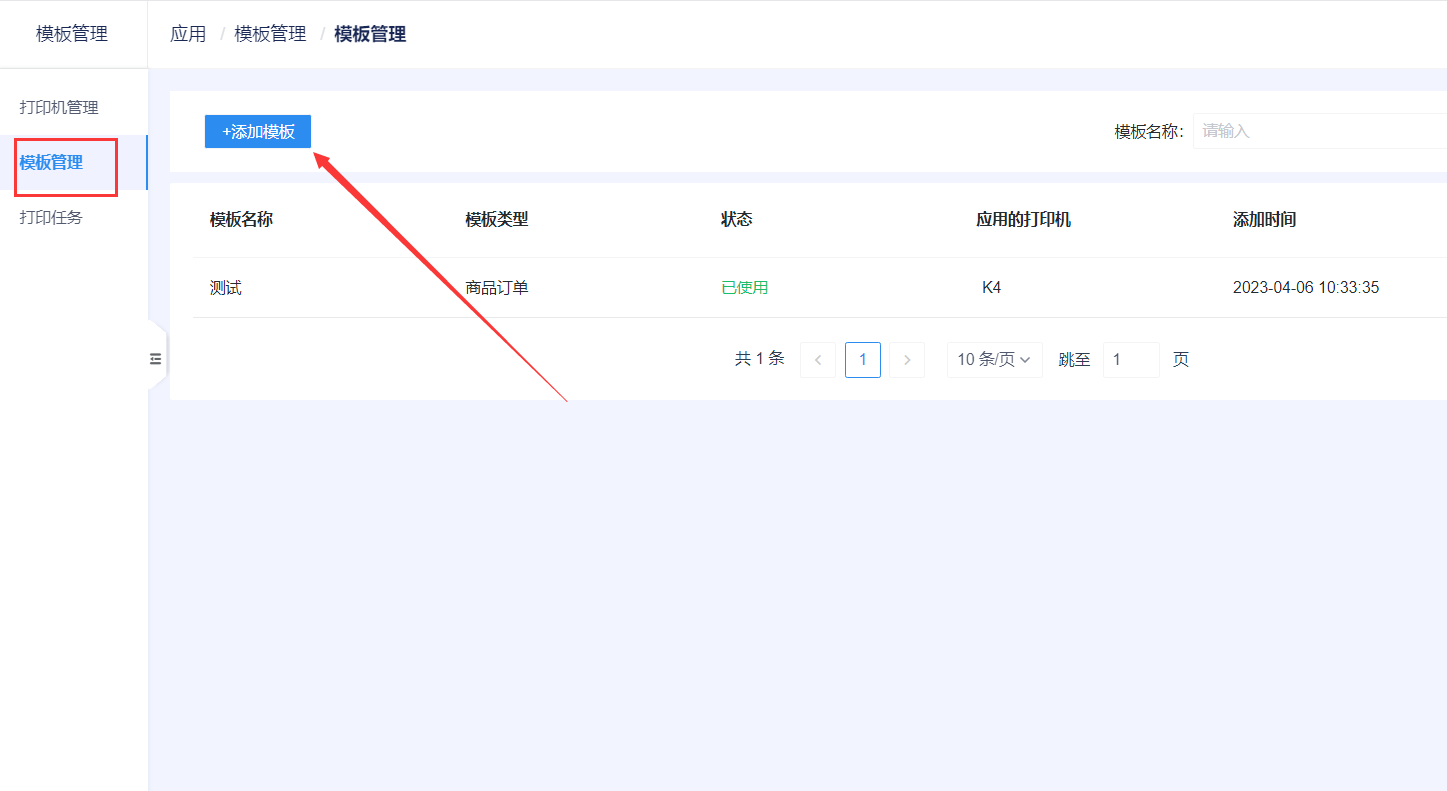The image size is (1447, 791).
Task: Click the middle 模板管理 breadcrumb link
Action: point(270,34)
